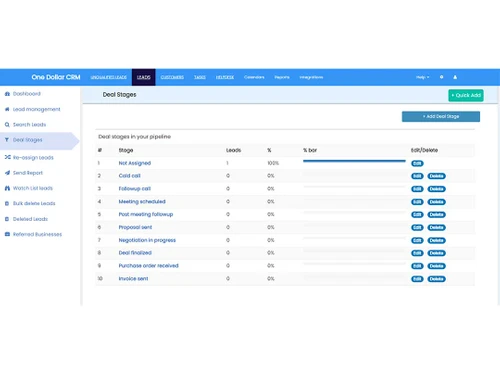
Task: Open the Reports menu item
Action: coord(282,77)
